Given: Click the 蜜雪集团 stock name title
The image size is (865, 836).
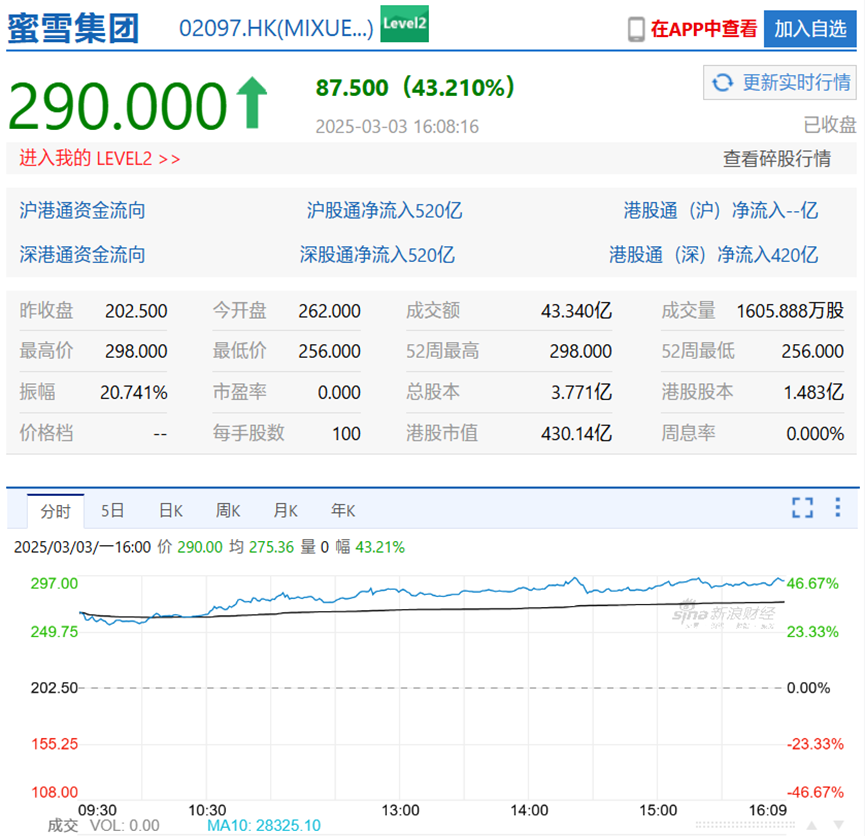Looking at the screenshot, I should pos(73,29).
